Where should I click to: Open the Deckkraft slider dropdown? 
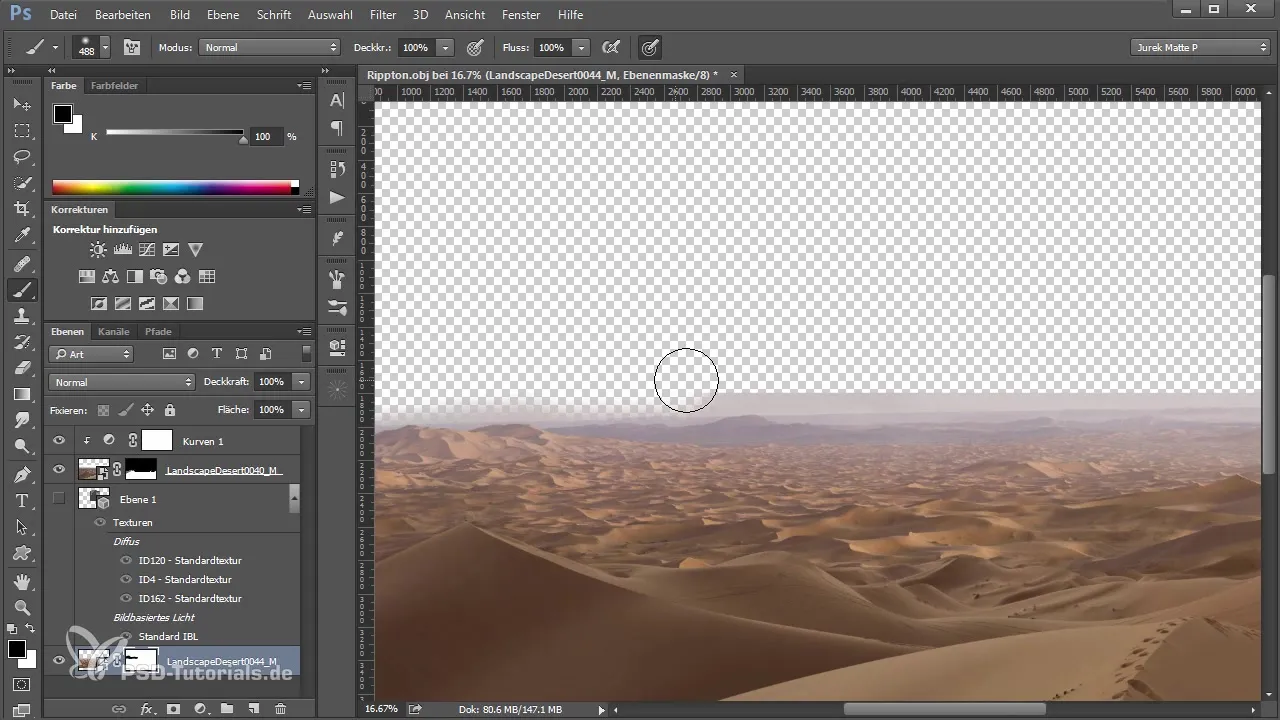click(x=301, y=382)
